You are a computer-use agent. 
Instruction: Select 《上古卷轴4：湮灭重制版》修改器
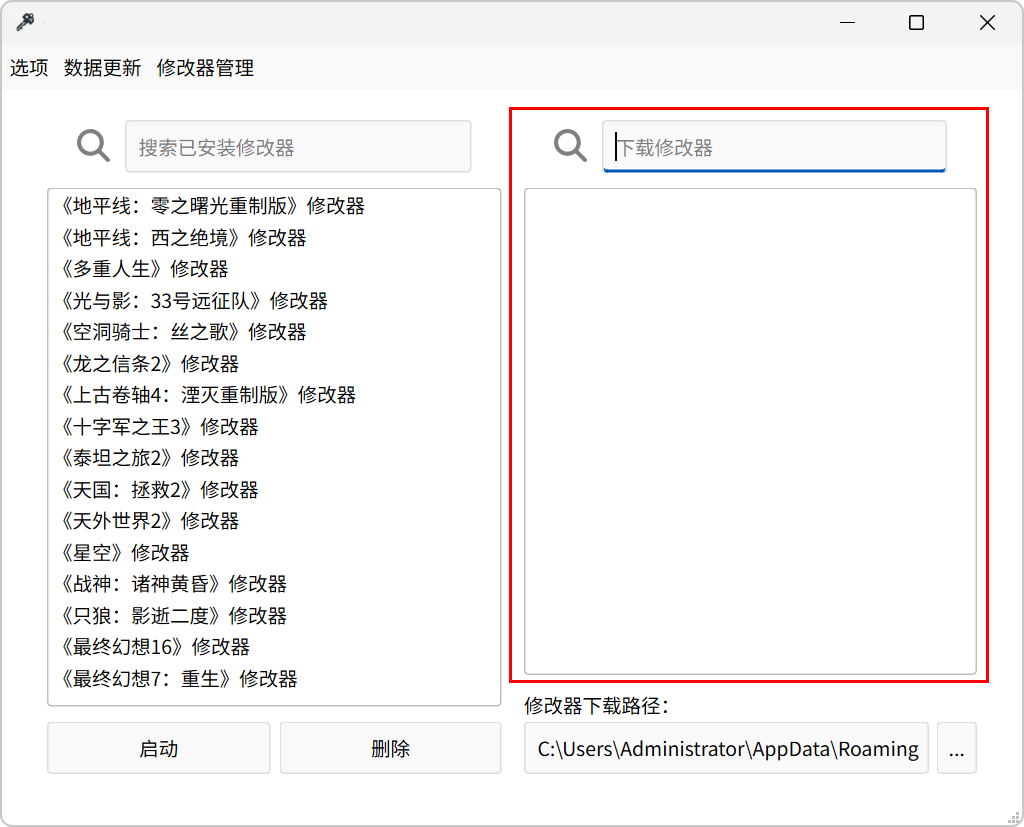pos(274,395)
